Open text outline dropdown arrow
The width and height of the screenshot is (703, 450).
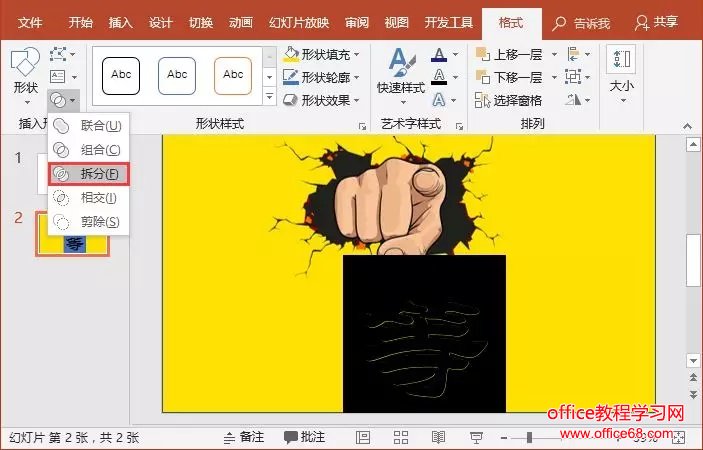click(x=456, y=77)
